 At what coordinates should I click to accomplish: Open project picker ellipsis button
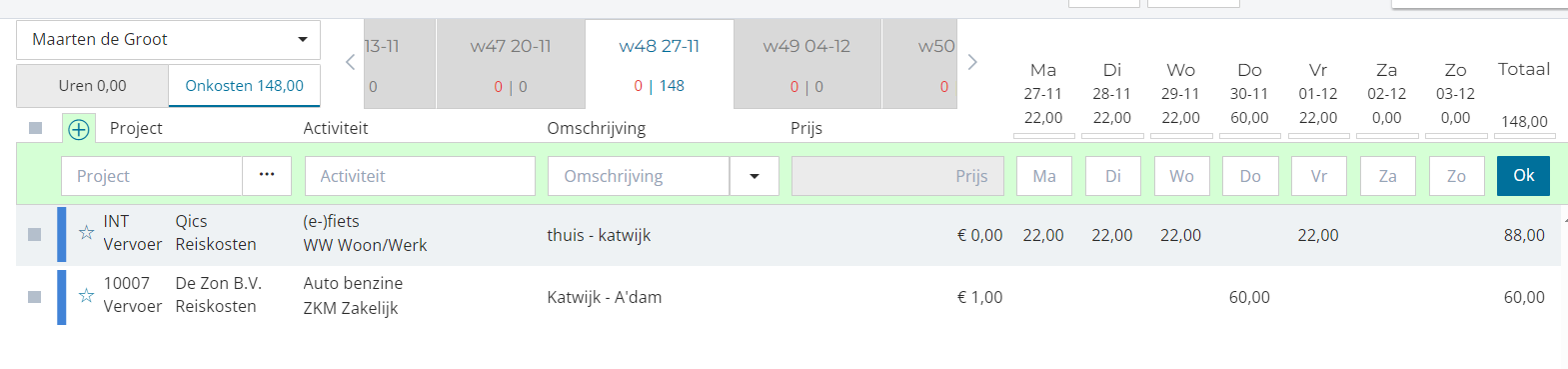tap(267, 175)
